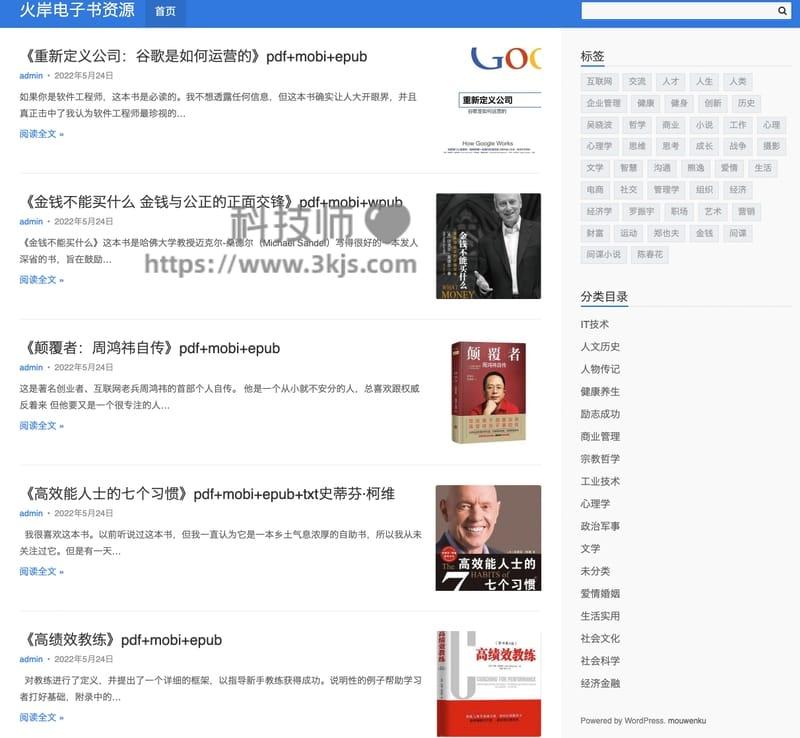Open the 宗教哲学 category
Screen dimensions: 800x738
tap(600, 459)
